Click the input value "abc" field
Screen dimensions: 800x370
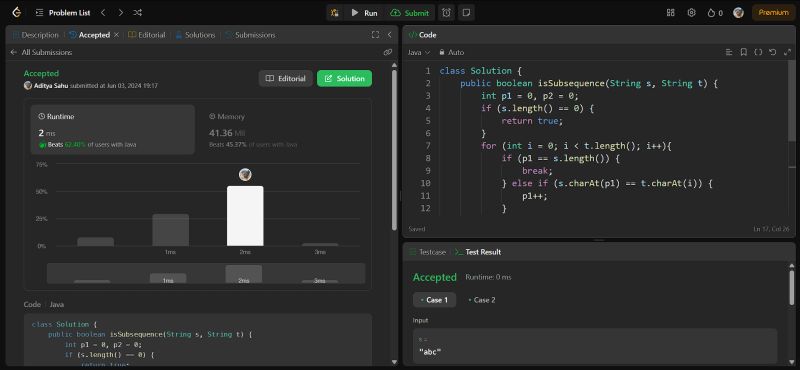coord(595,346)
